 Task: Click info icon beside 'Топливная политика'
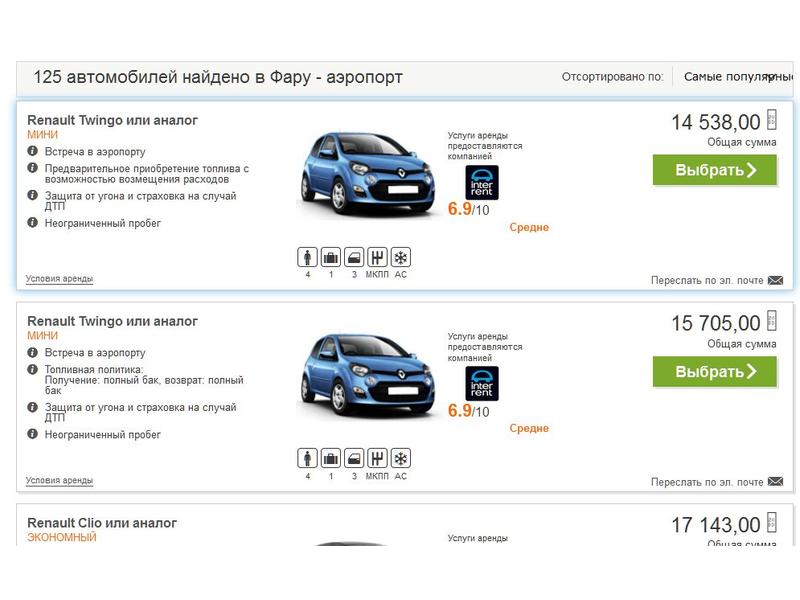(33, 369)
